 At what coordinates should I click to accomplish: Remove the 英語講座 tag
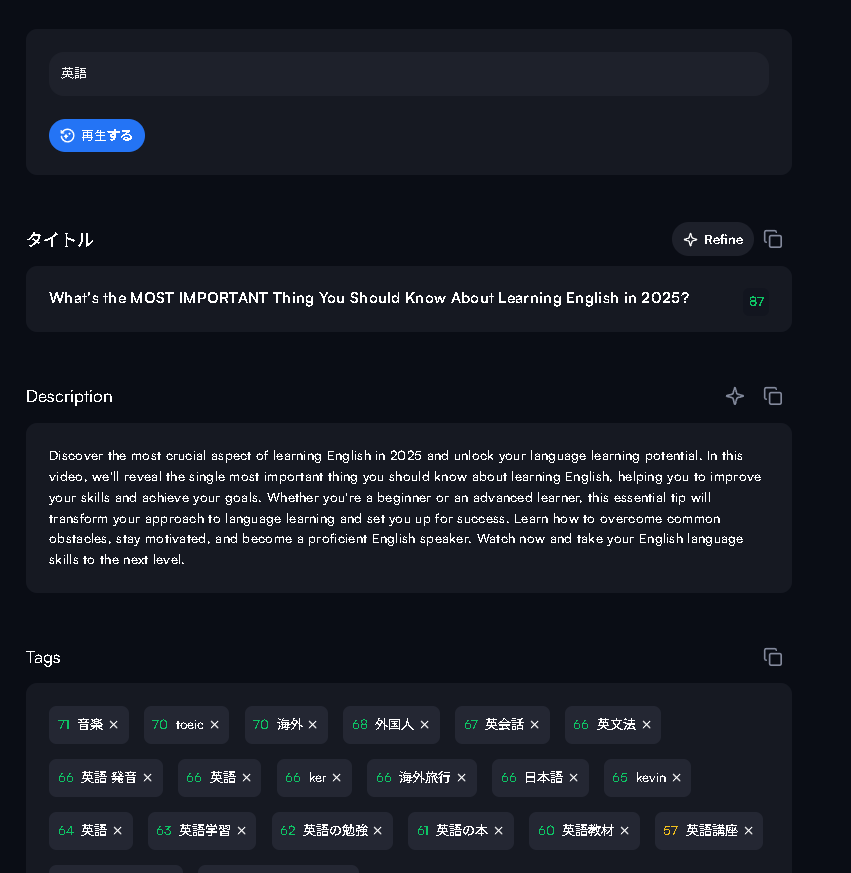pos(748,831)
